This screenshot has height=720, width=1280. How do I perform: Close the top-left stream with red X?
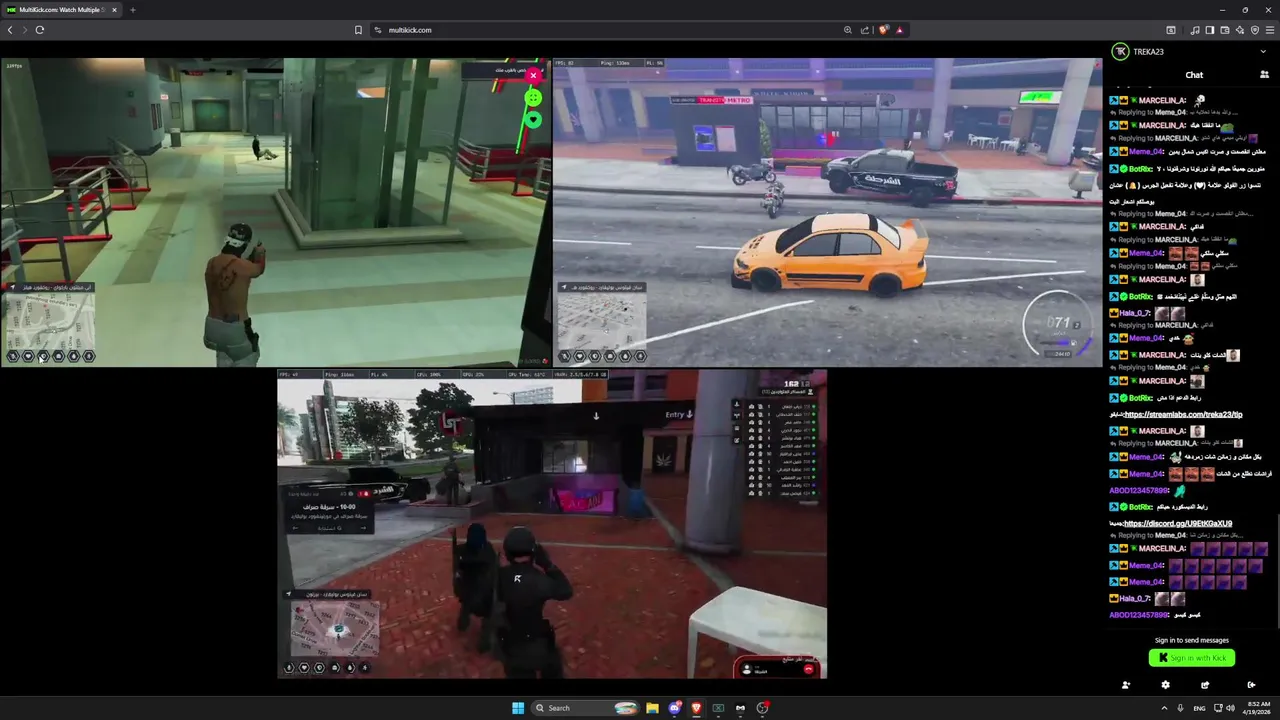coord(533,75)
